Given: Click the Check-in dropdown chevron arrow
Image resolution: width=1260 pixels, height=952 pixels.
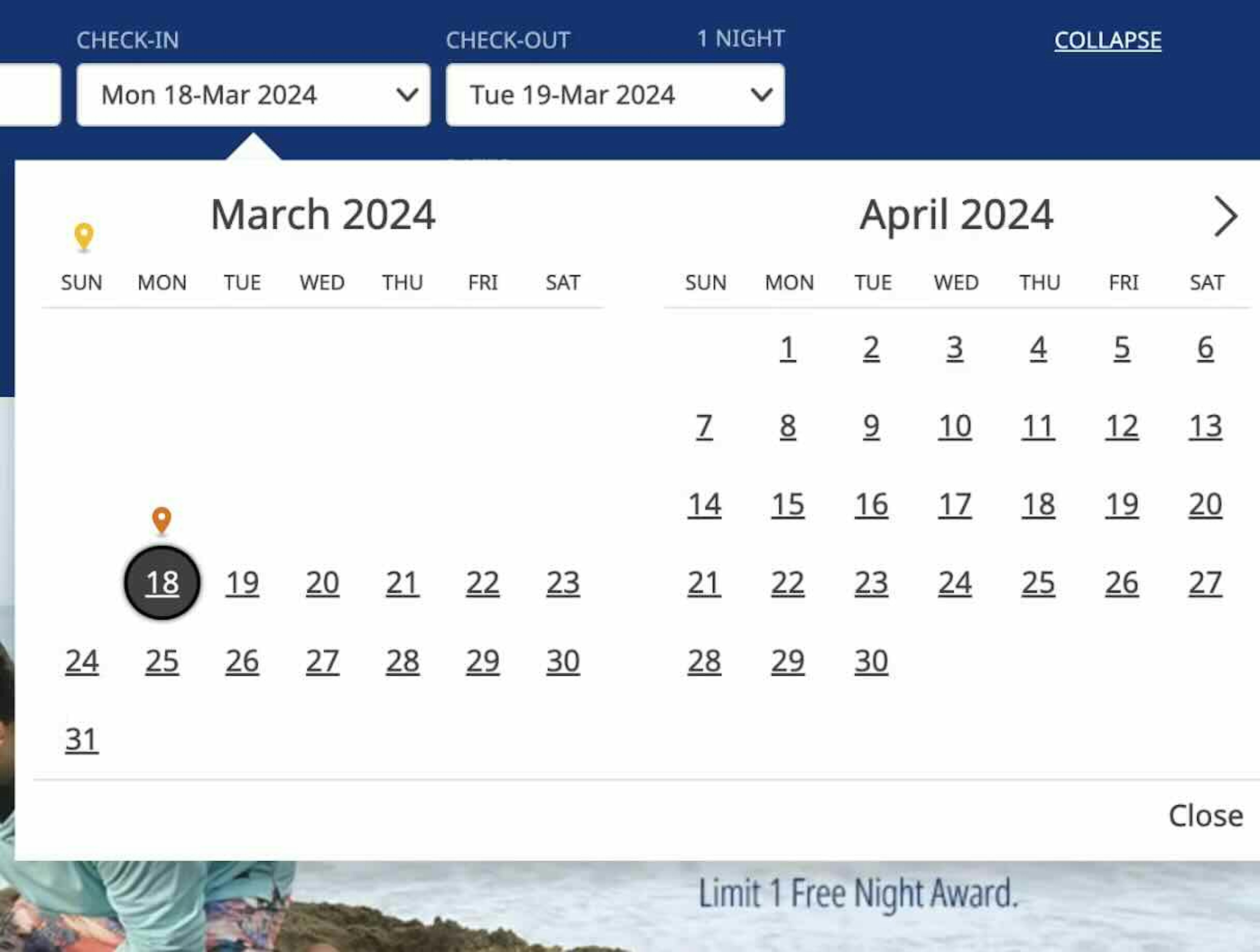Looking at the screenshot, I should 407,95.
